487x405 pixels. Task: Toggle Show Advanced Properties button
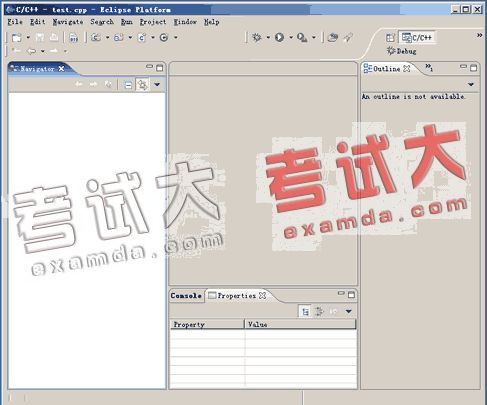click(x=319, y=311)
